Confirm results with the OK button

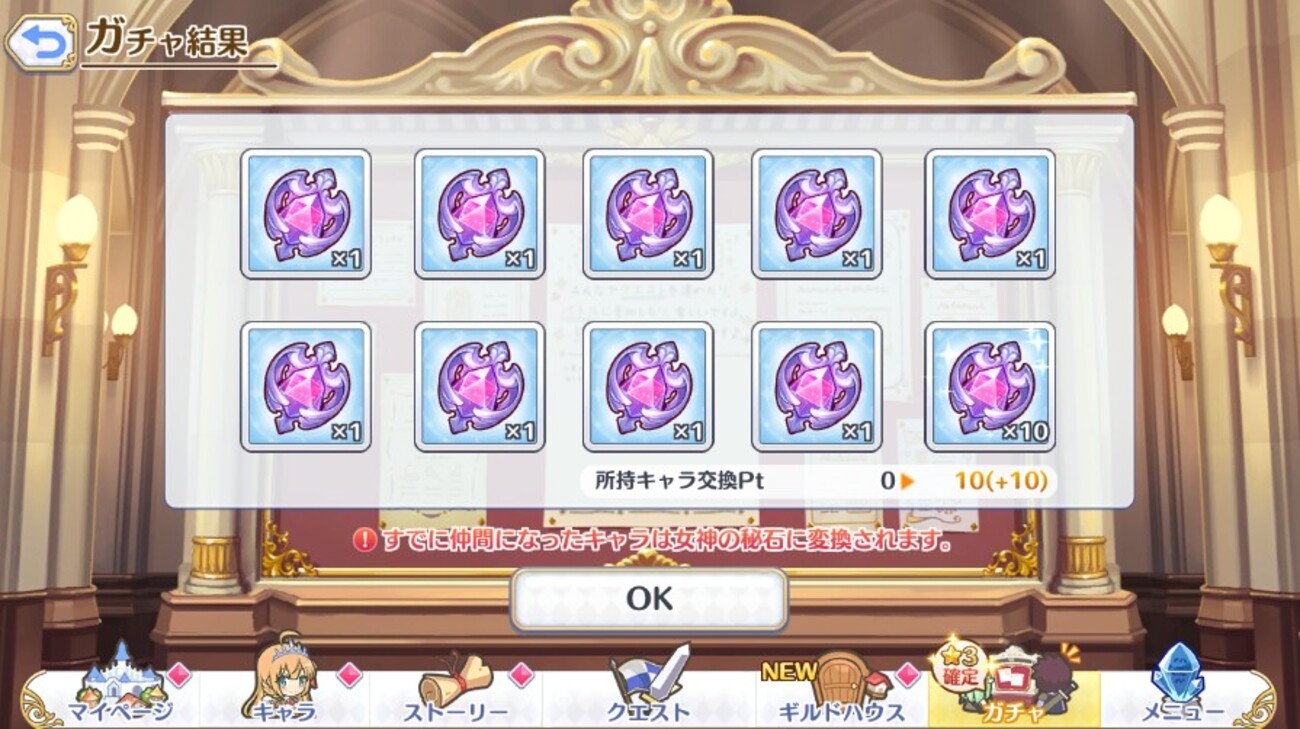tap(649, 599)
